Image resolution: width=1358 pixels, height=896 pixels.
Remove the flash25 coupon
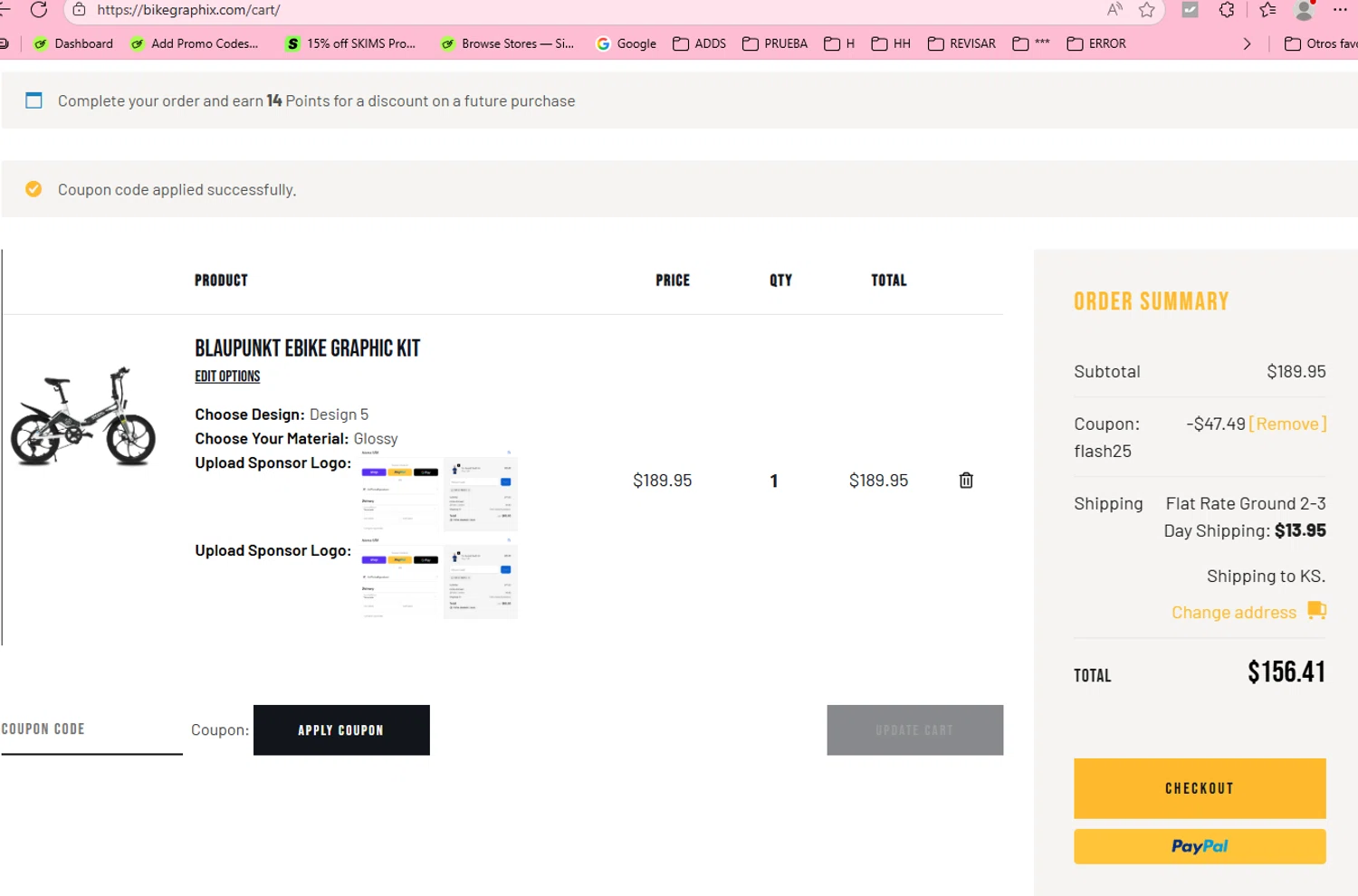pos(1287,424)
